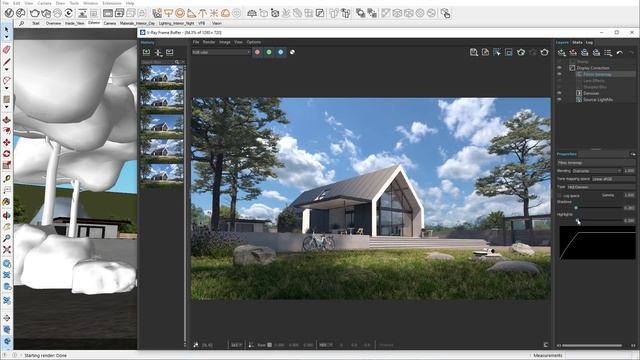Switch to the Stats tab
The image size is (640, 360).
[x=577, y=42]
